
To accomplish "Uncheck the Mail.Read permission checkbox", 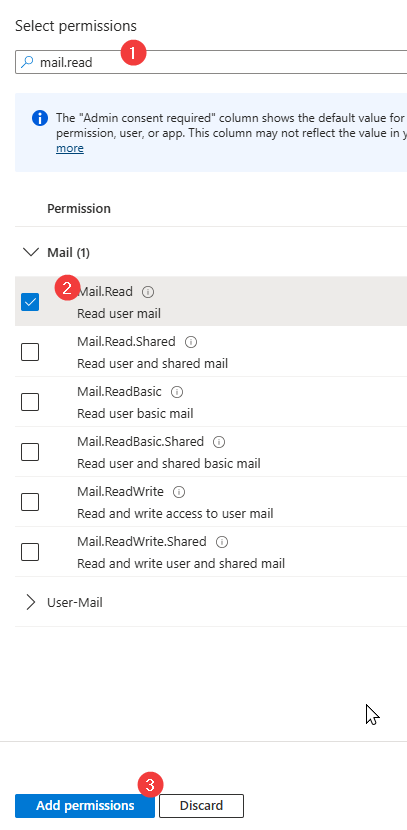I will pyautogui.click(x=30, y=302).
